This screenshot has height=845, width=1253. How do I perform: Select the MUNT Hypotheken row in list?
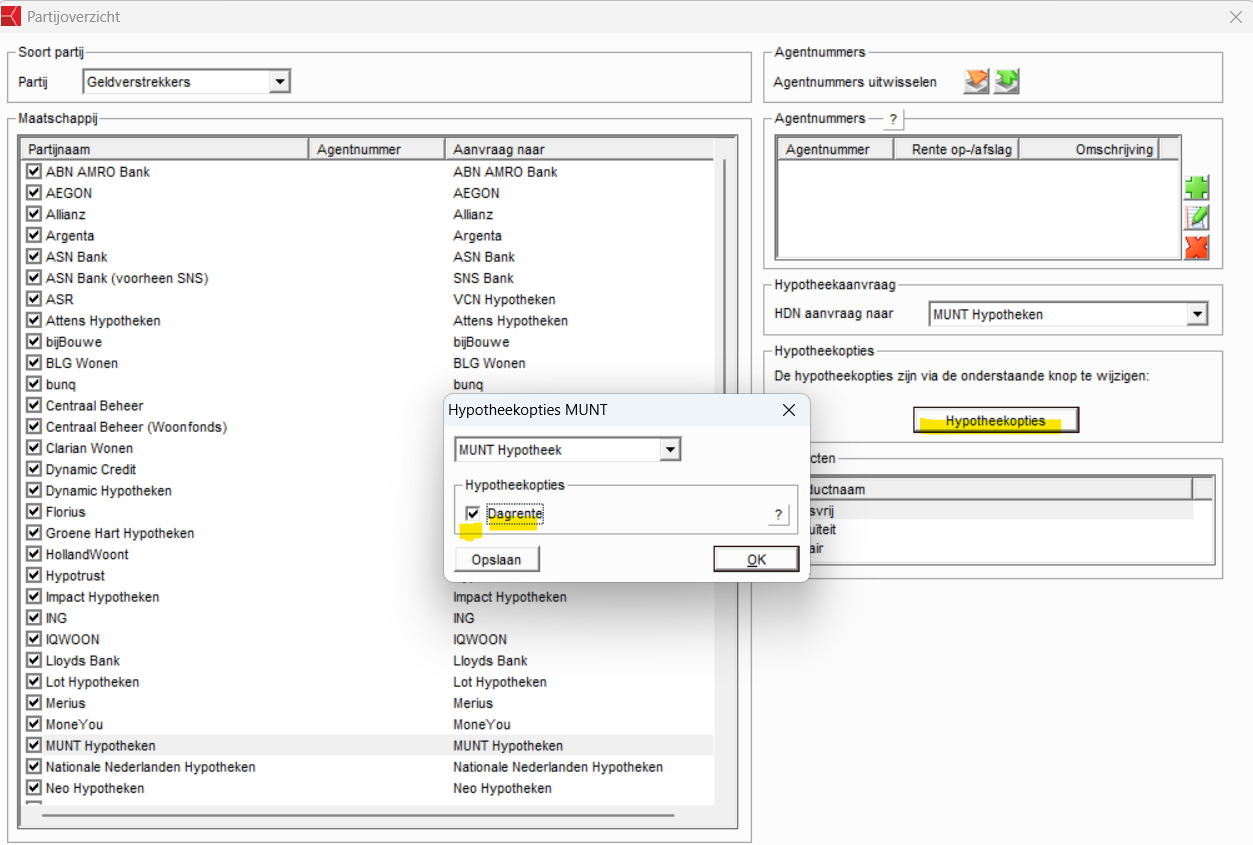pos(100,746)
